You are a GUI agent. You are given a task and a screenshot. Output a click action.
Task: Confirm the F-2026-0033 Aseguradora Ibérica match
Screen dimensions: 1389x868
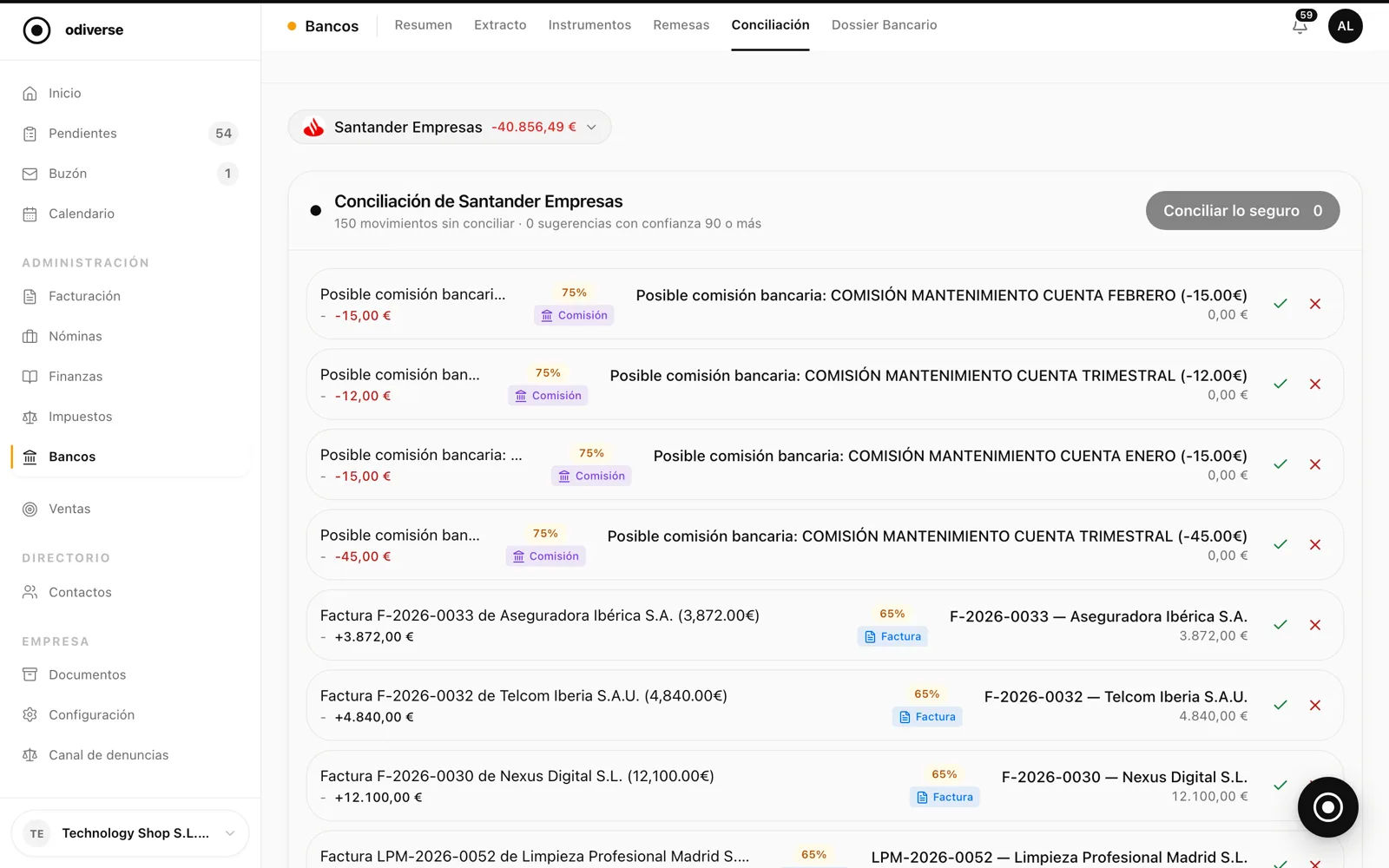(1280, 625)
